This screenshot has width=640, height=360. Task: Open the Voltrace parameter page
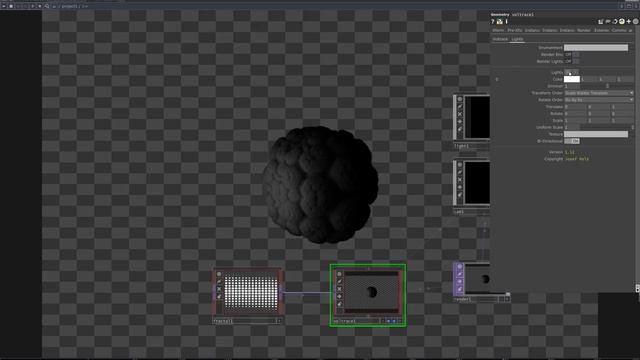[500, 39]
